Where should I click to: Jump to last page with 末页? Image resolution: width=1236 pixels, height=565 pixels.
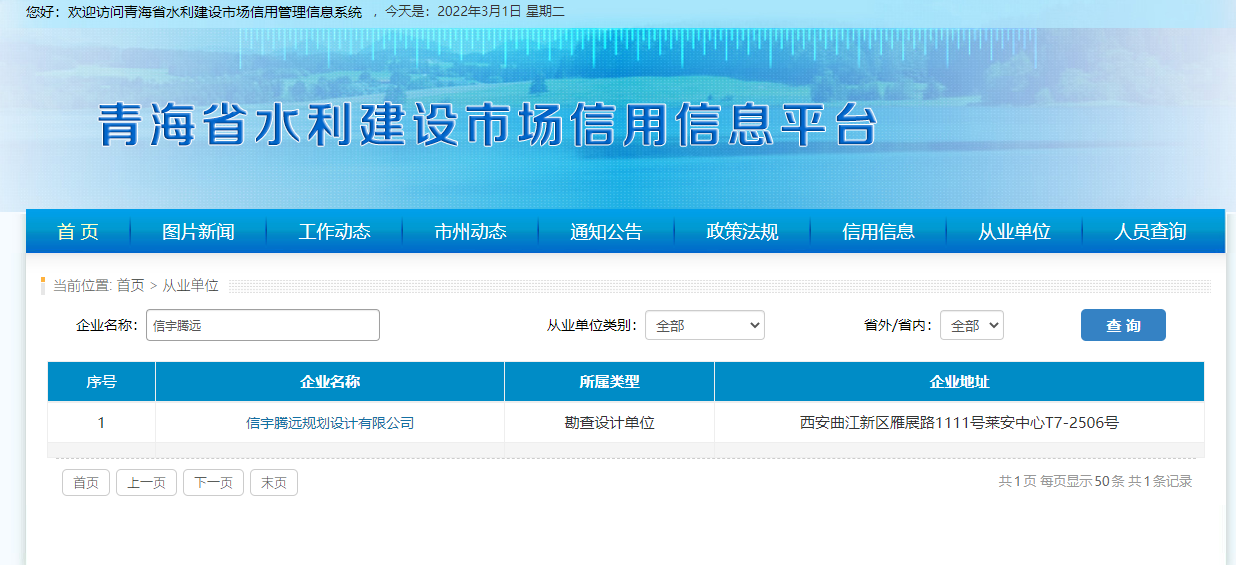coord(274,483)
